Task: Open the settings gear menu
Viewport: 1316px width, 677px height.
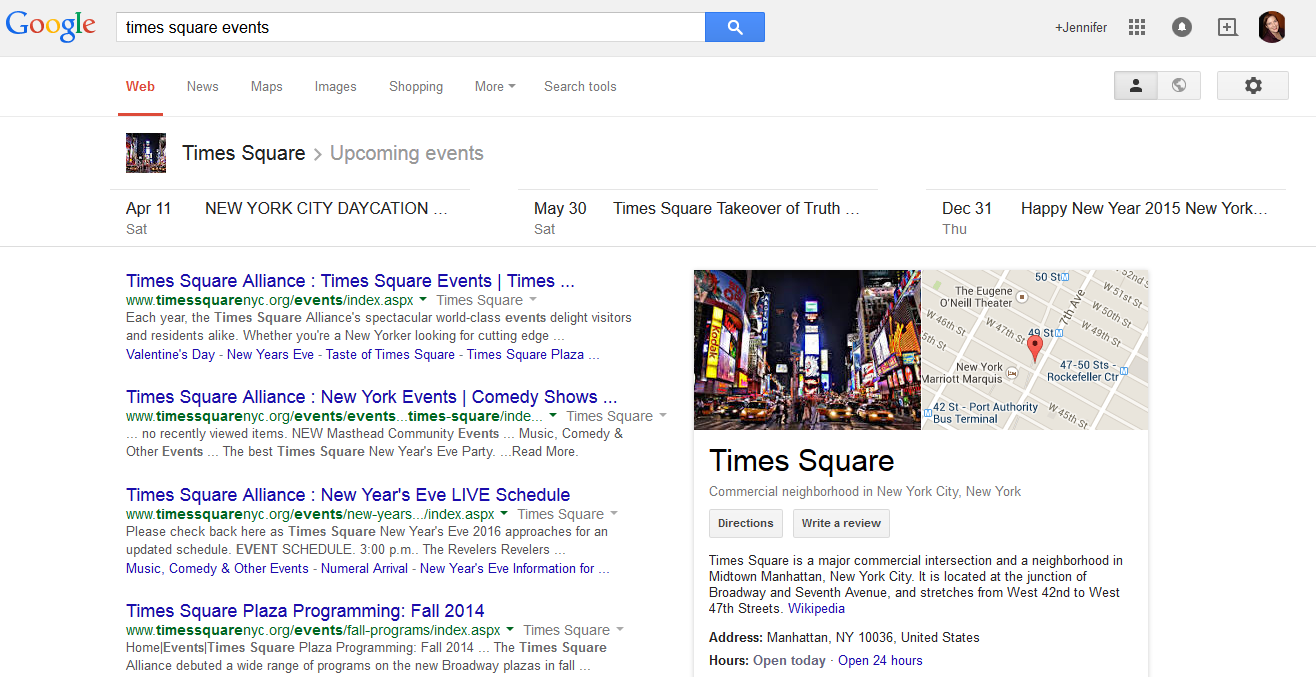Action: pyautogui.click(x=1252, y=86)
